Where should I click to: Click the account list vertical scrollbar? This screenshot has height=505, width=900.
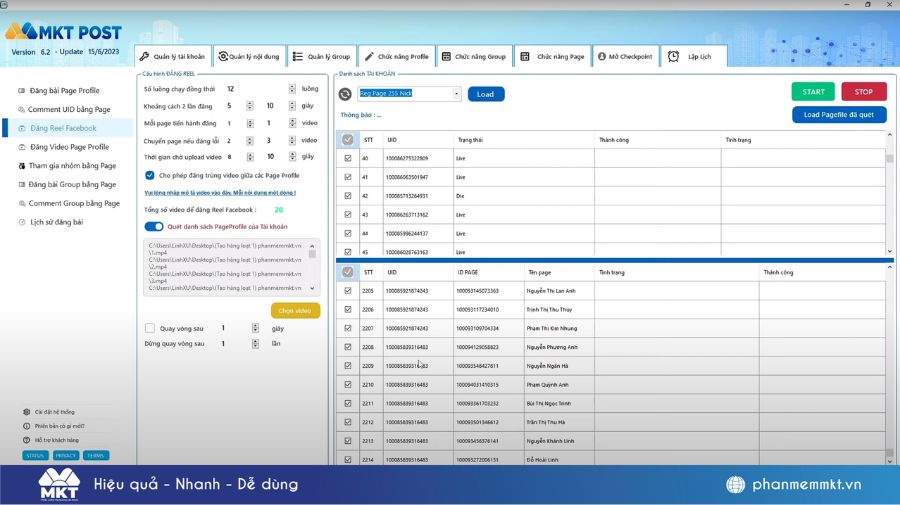click(x=890, y=200)
